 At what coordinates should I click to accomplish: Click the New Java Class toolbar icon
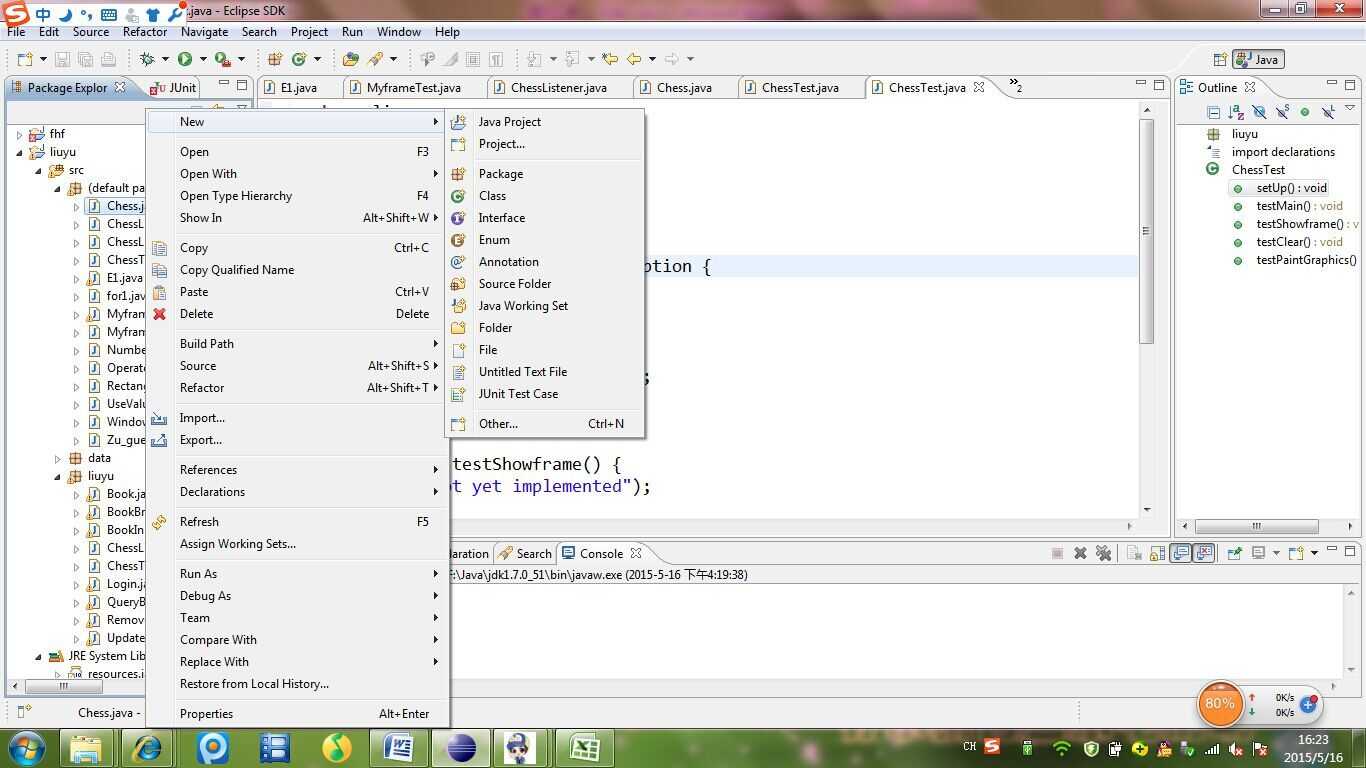(x=299, y=59)
